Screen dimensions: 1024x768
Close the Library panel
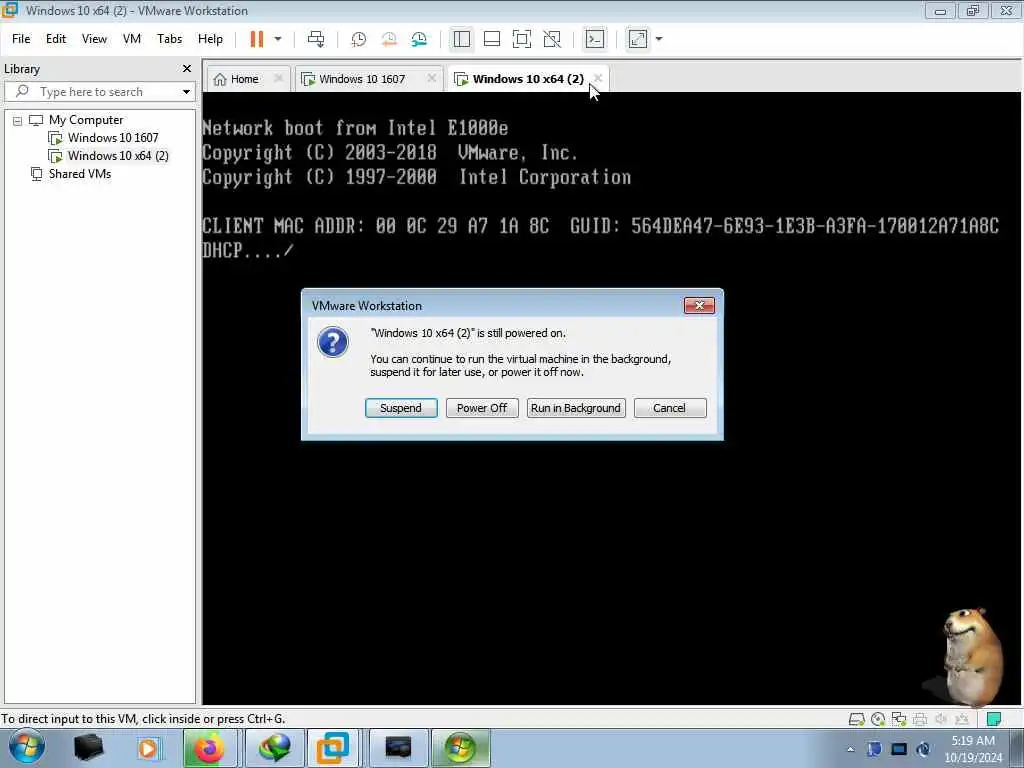pos(187,69)
